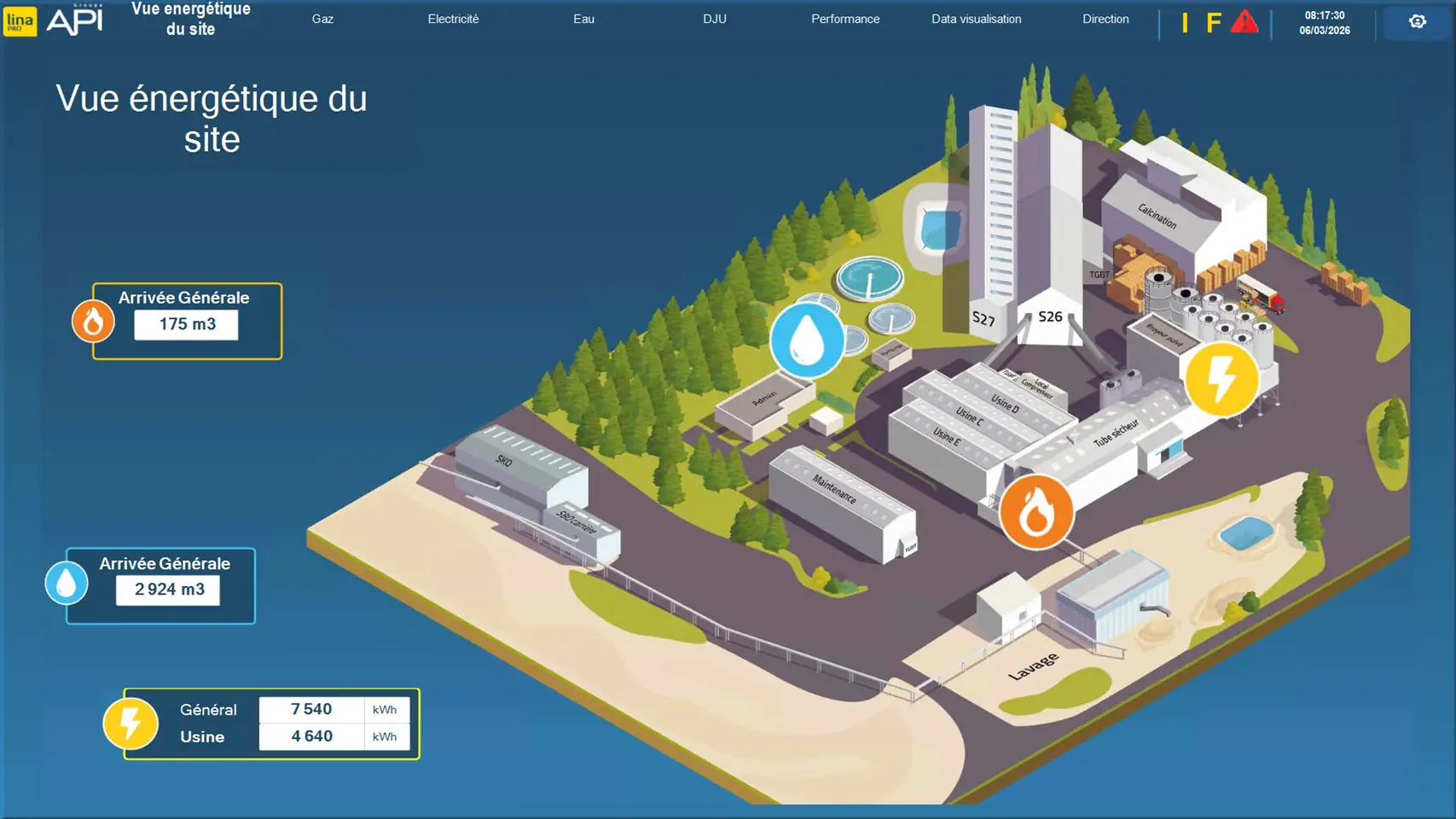Click the water drop icon beside the 2 924 m3 panel
The width and height of the screenshot is (1456, 819).
tap(67, 584)
